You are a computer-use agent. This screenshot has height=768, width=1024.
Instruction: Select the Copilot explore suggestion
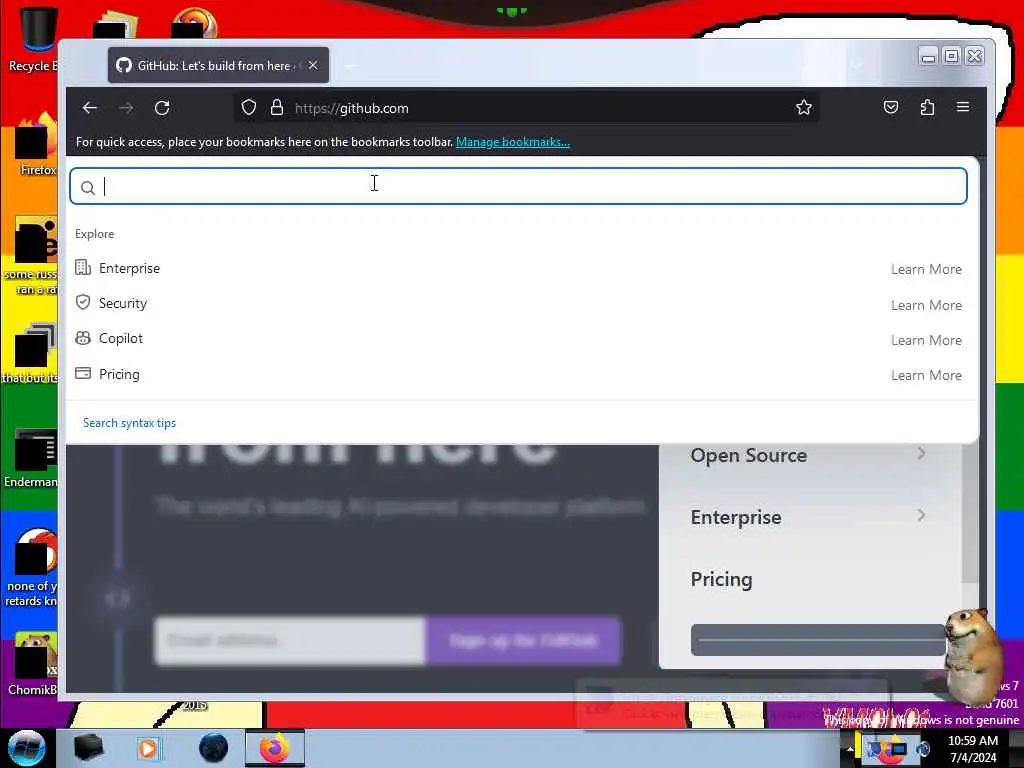[x=519, y=339]
